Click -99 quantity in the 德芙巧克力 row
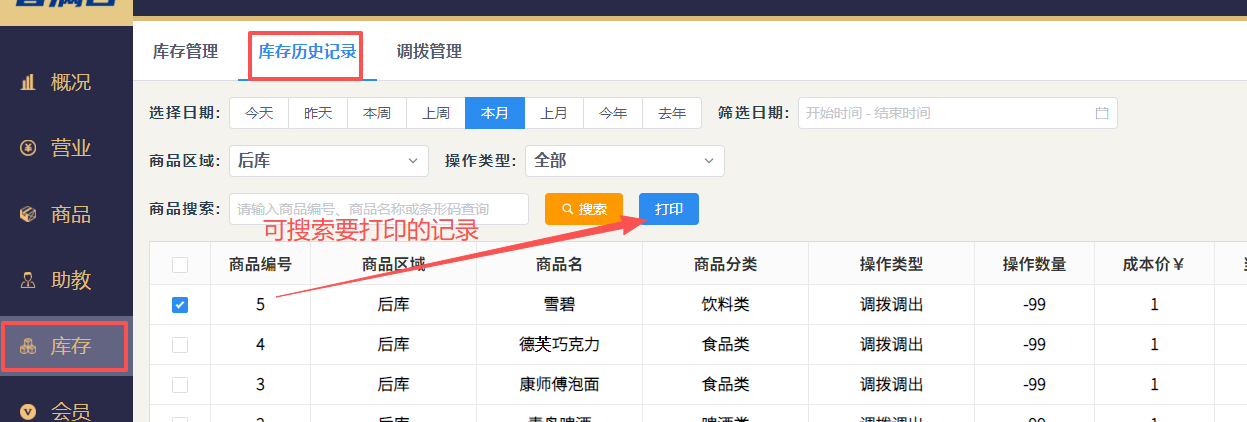This screenshot has height=422, width=1247. (x=1034, y=345)
